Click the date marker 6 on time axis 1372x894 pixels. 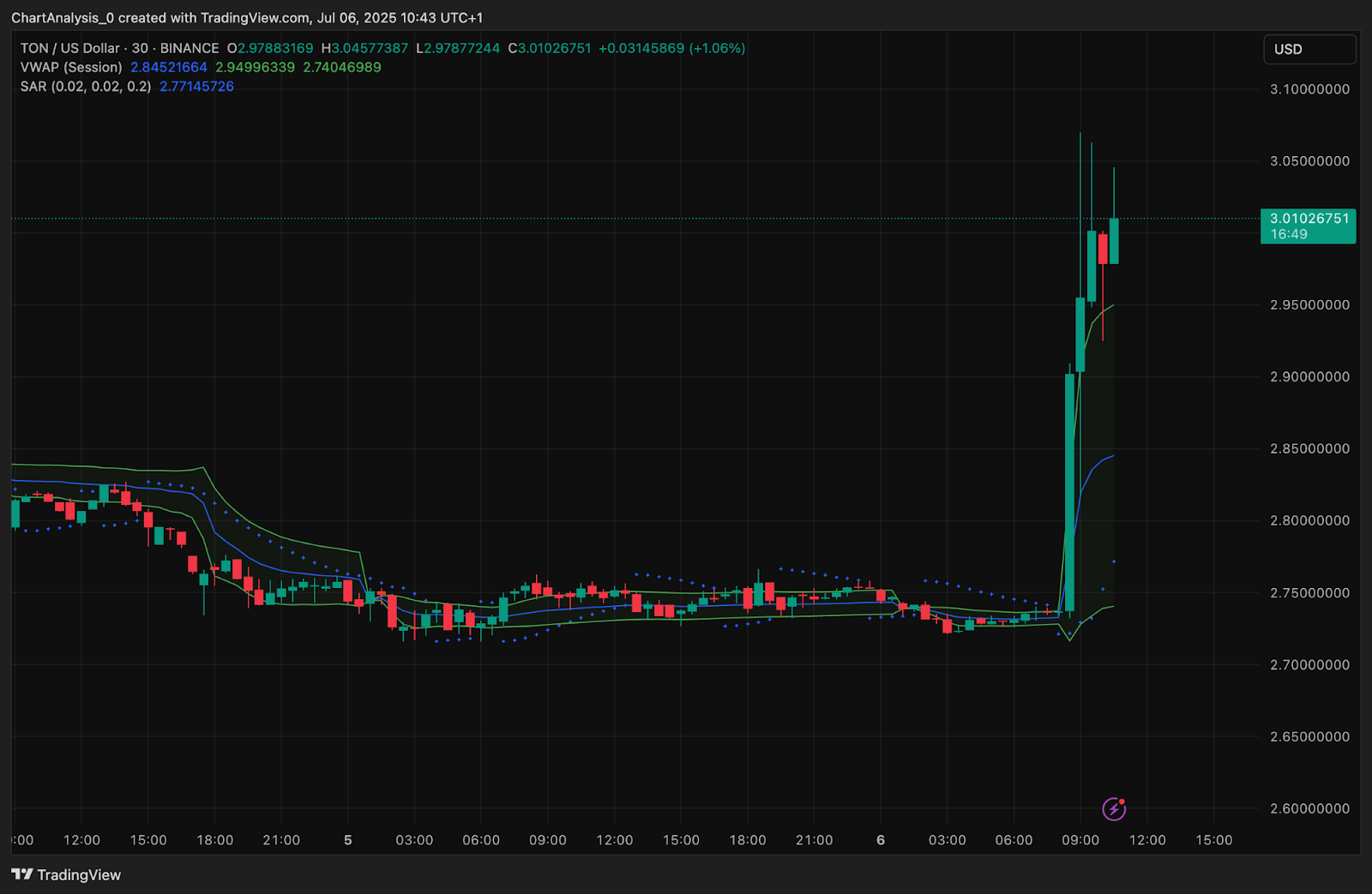[x=881, y=840]
